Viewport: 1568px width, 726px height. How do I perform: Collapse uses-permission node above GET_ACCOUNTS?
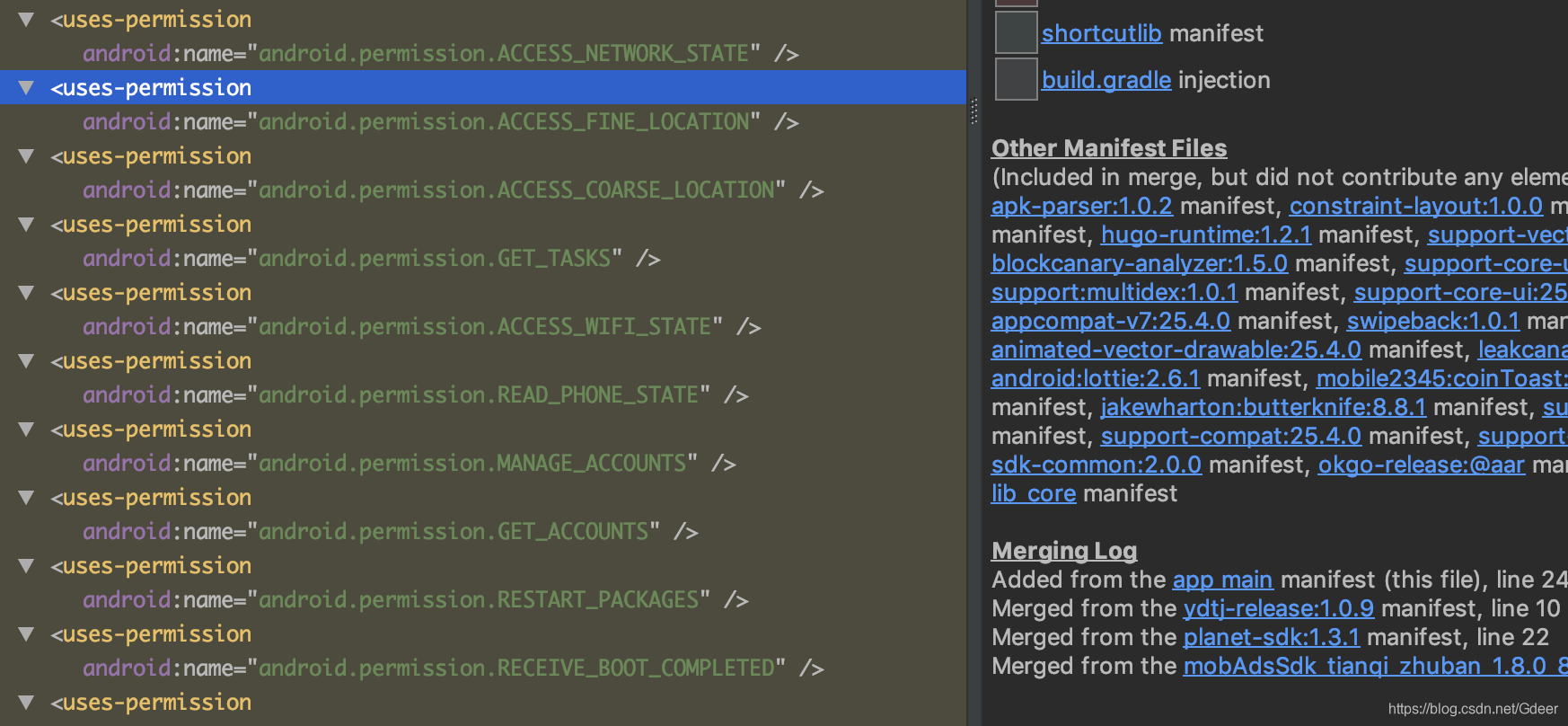pyautogui.click(x=26, y=497)
